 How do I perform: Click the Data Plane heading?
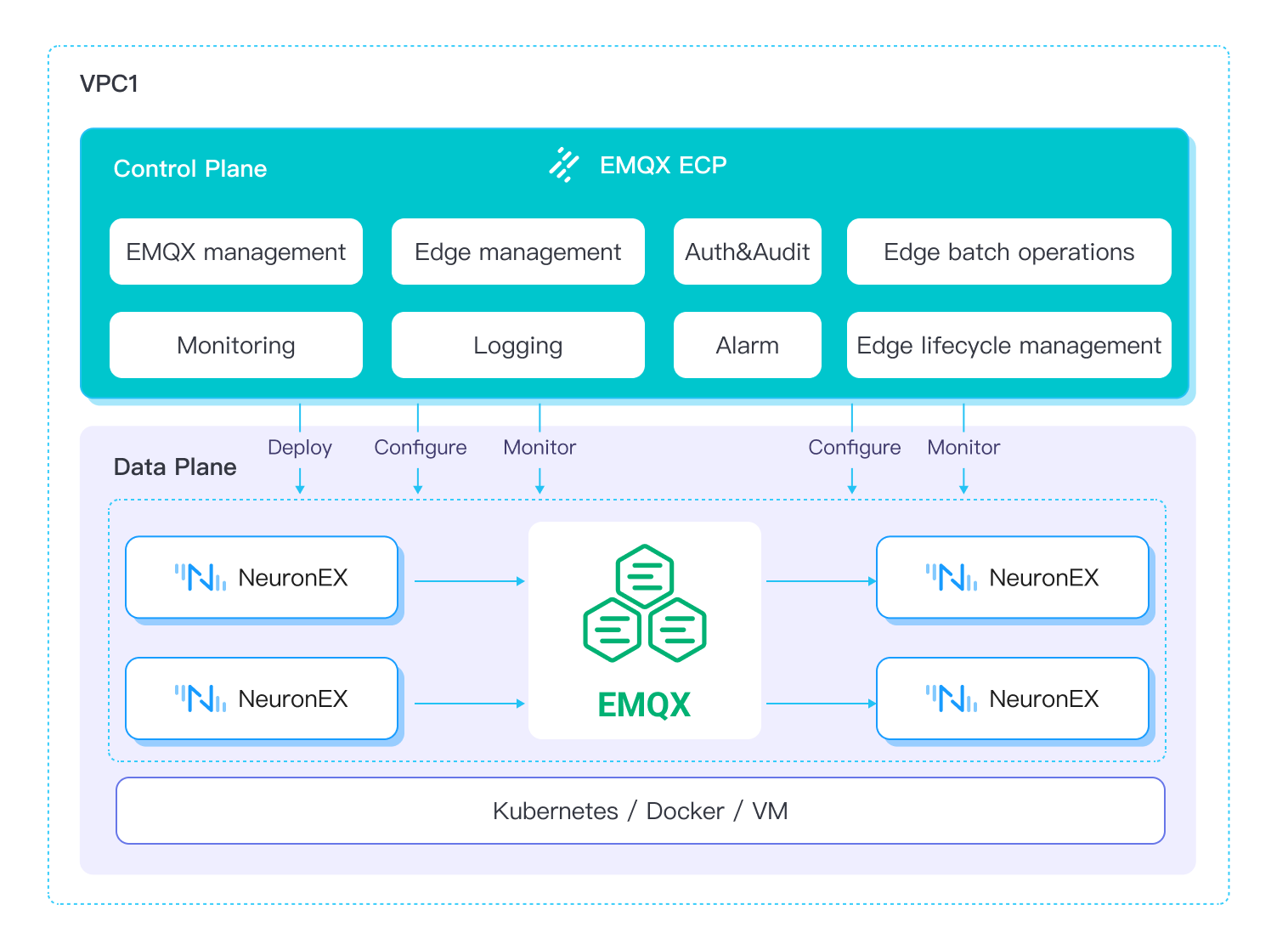[x=175, y=467]
